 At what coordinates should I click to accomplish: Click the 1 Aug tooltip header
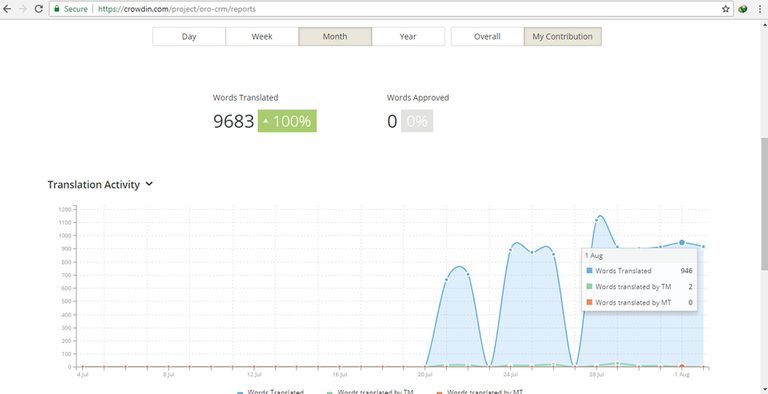(594, 256)
